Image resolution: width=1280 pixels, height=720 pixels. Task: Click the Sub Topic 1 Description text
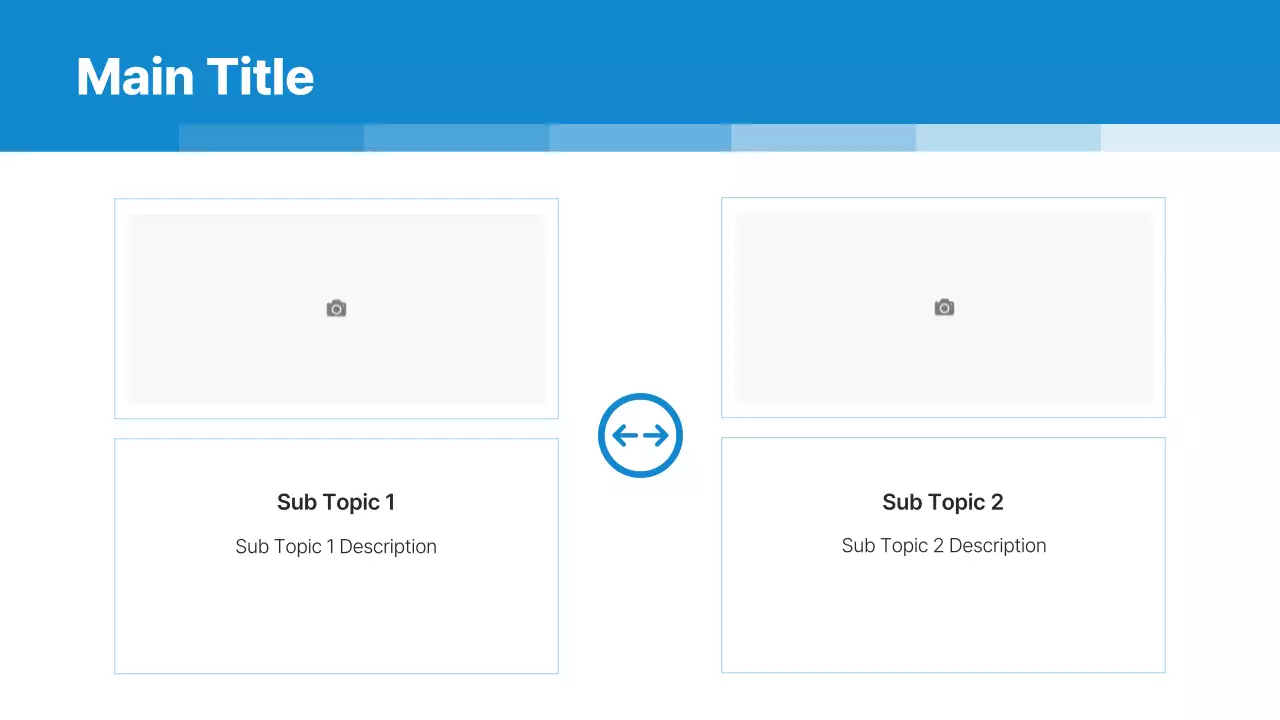pos(336,547)
